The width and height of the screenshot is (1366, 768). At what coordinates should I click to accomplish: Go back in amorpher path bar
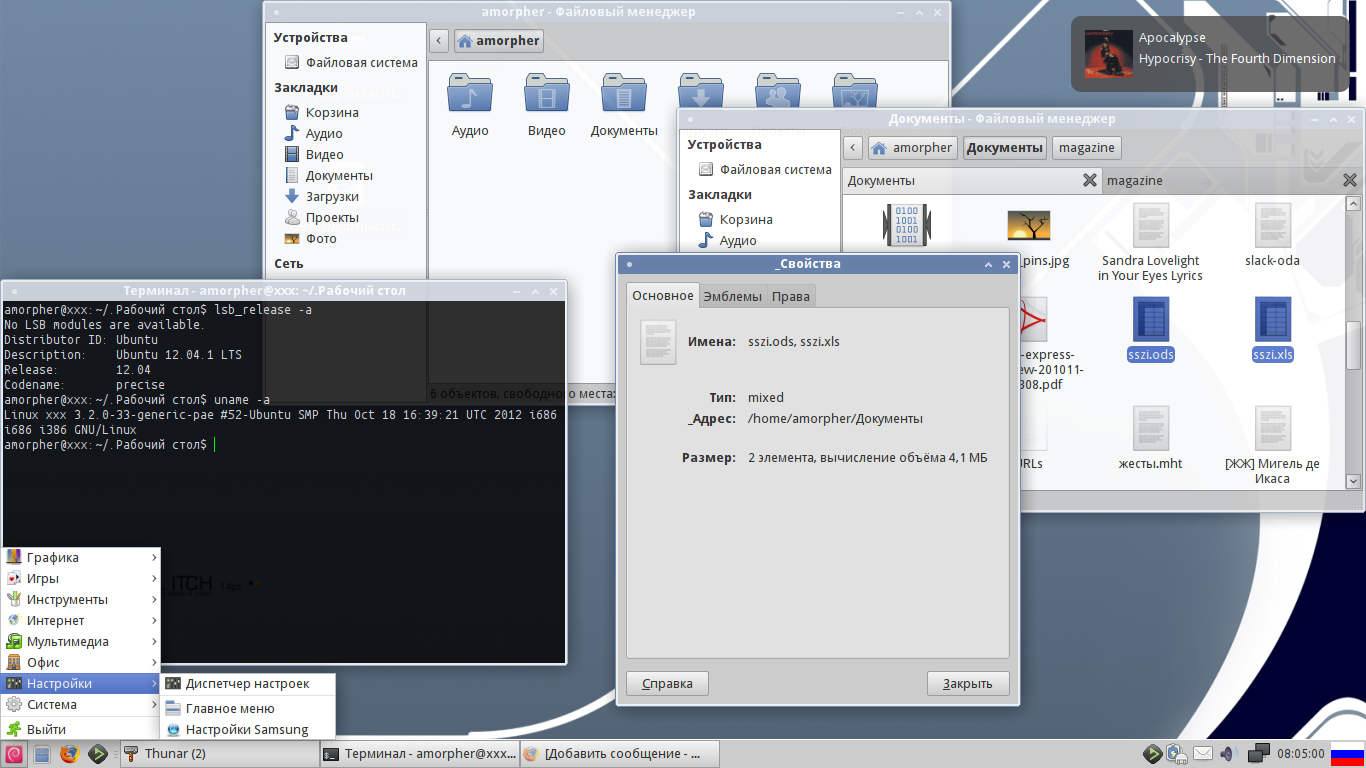click(439, 41)
